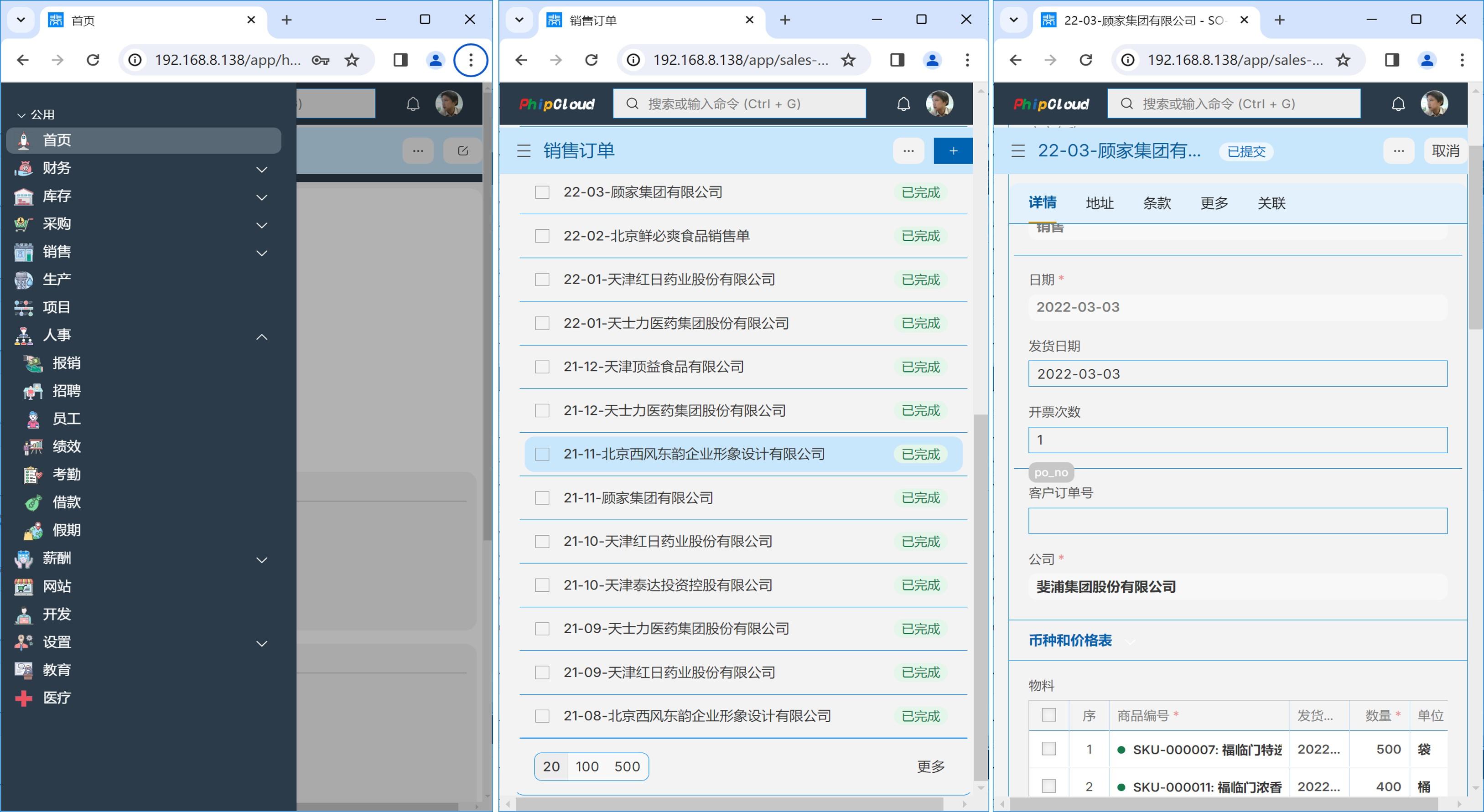
Task: Click the 库存 warehouse icon
Action: tap(24, 197)
